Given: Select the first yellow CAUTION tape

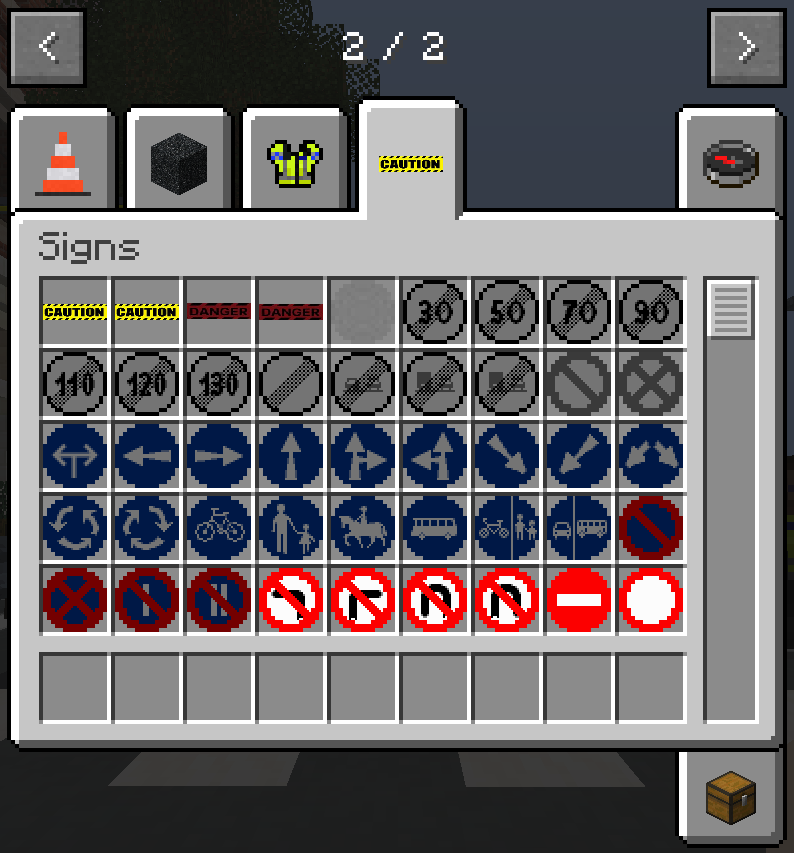Looking at the screenshot, I should 75,312.
